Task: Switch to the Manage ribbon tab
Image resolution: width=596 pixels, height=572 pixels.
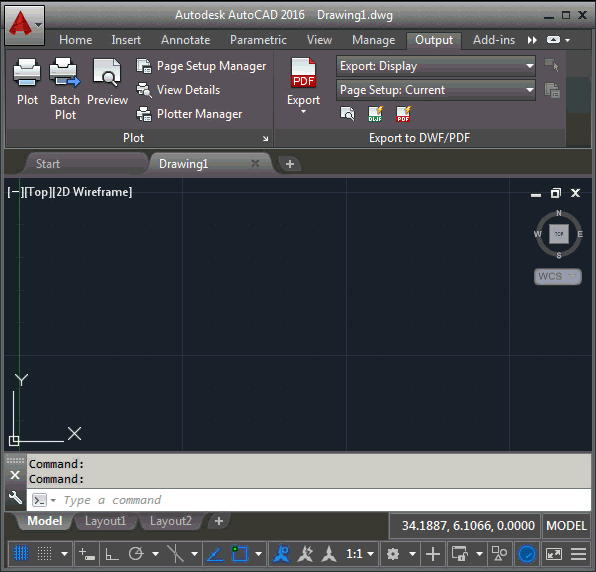Action: click(374, 40)
